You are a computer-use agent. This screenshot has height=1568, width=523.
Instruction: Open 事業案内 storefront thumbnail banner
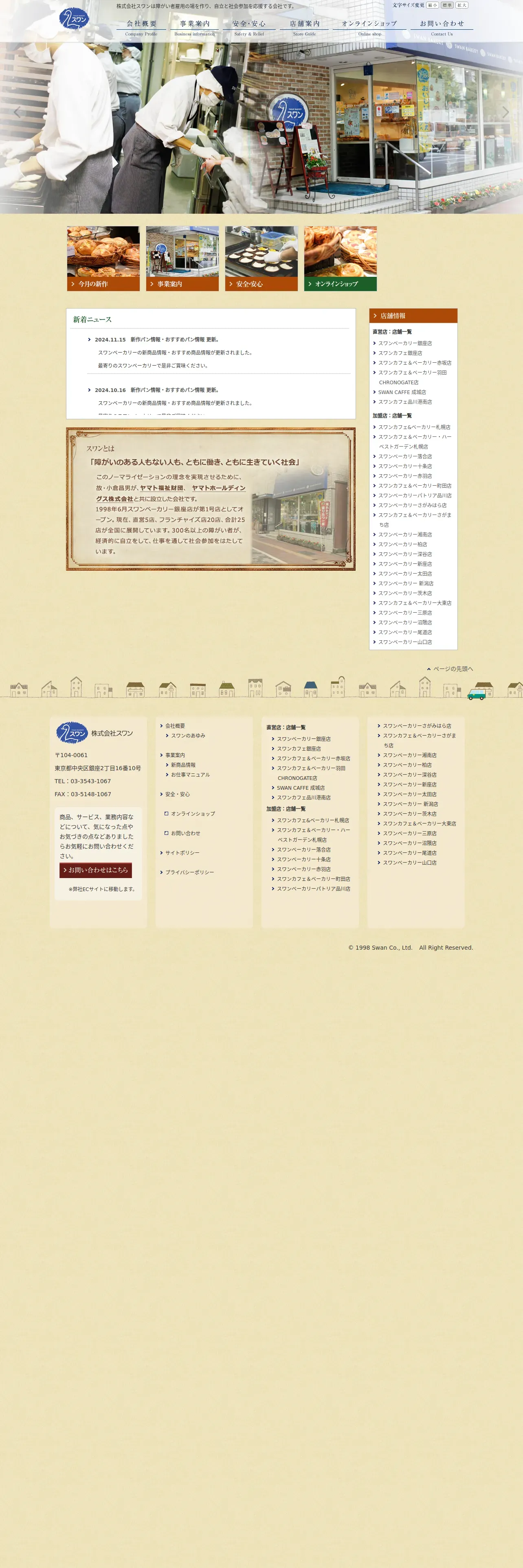coord(182,259)
